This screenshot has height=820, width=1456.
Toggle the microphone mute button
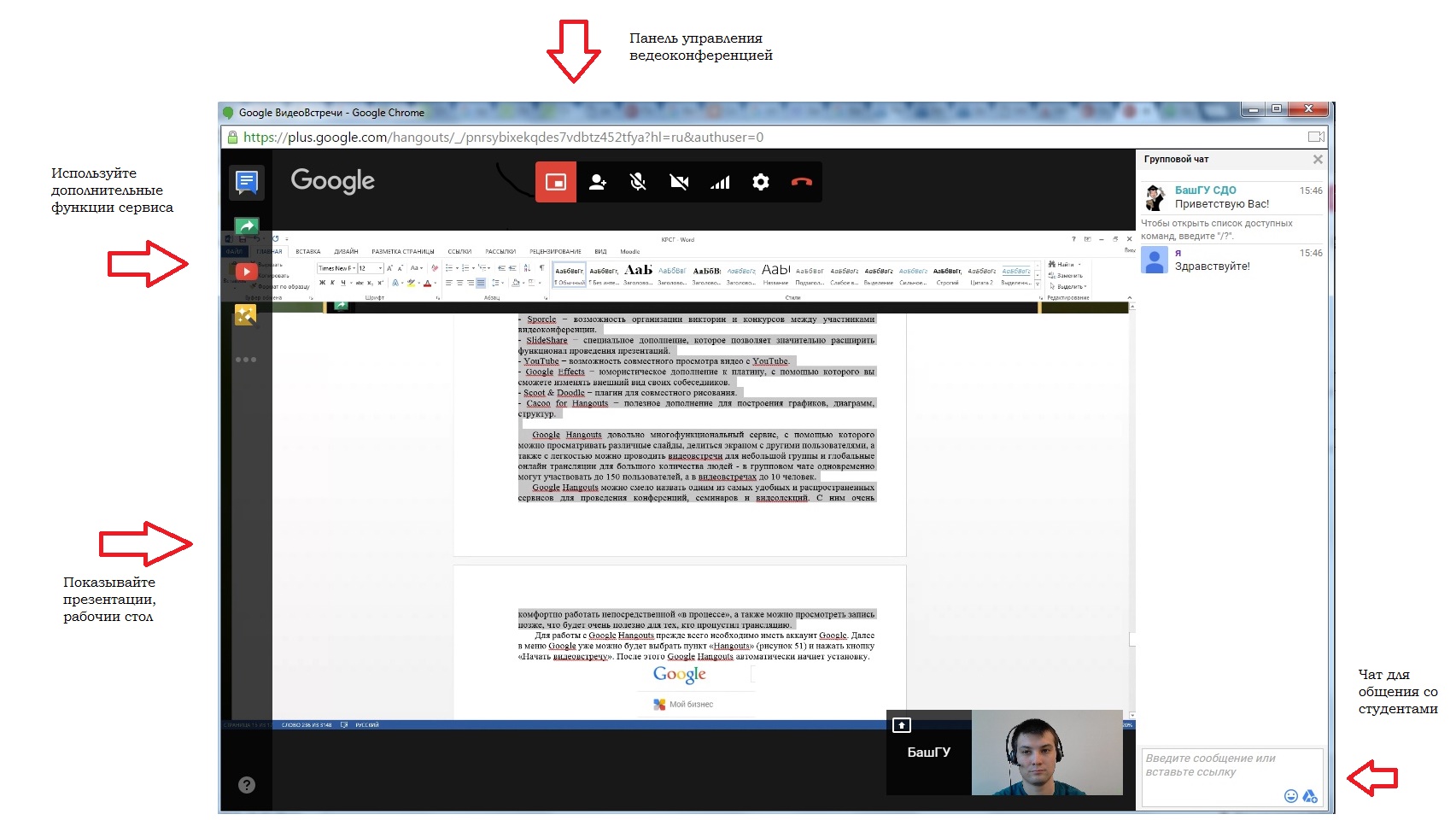point(638,182)
